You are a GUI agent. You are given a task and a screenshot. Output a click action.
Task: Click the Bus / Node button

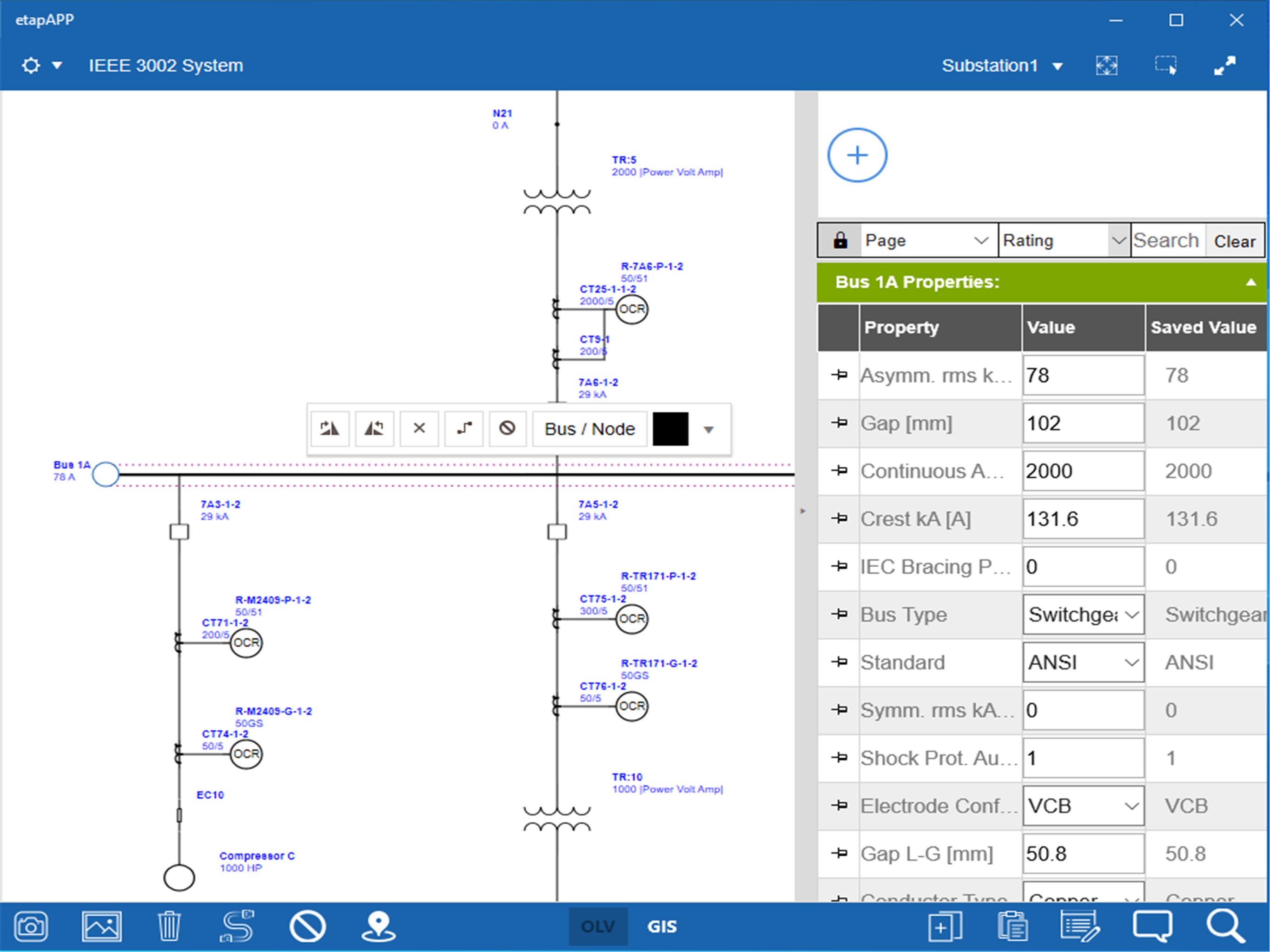click(589, 429)
